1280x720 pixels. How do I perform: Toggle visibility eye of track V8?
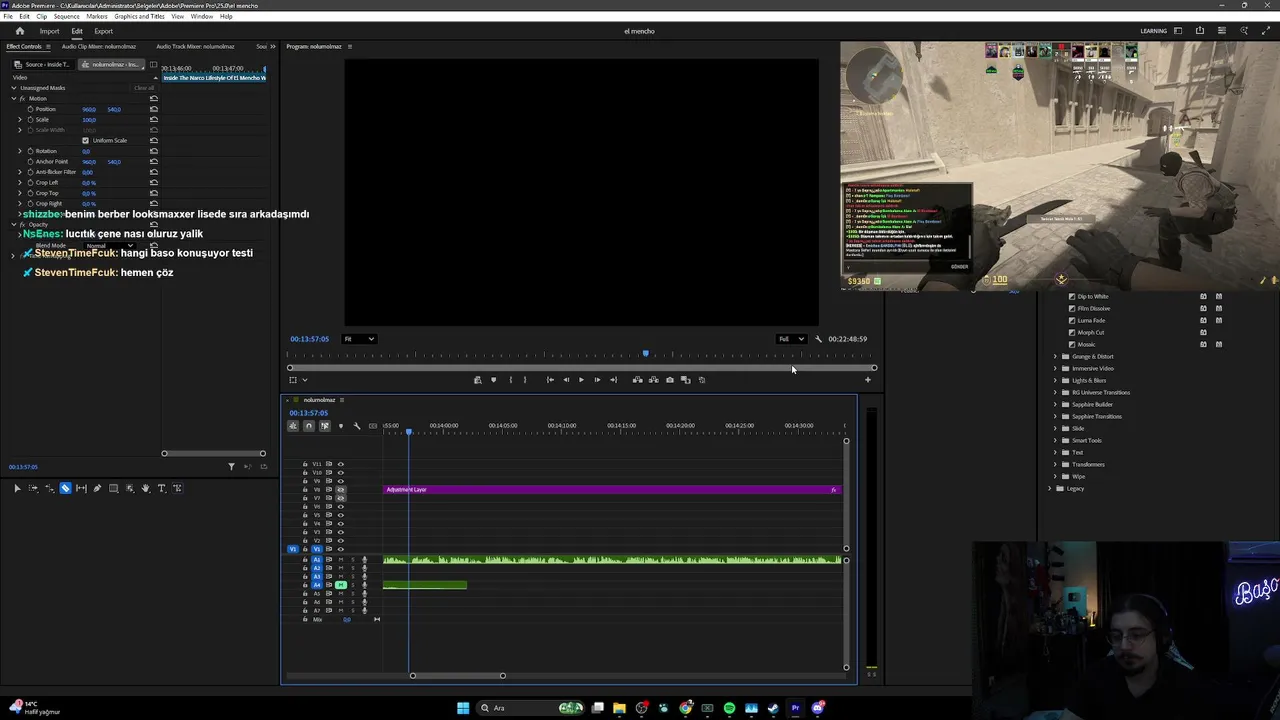(x=340, y=490)
